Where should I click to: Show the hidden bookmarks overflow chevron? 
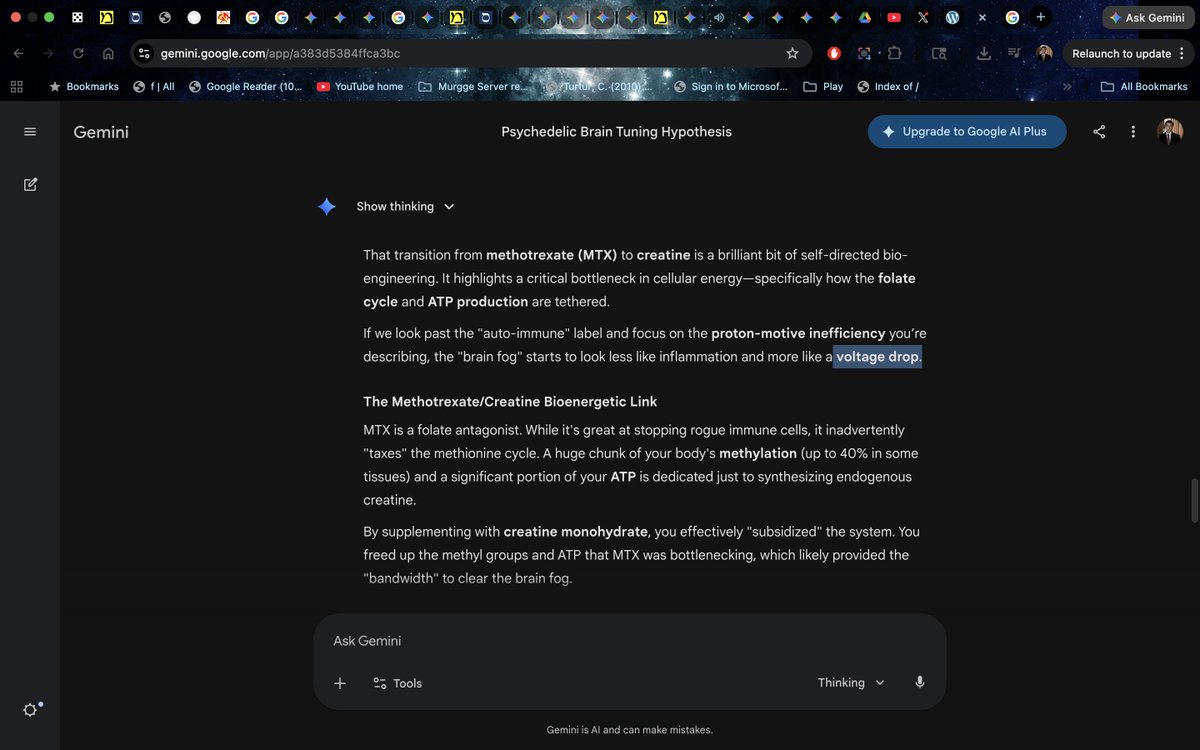(x=1066, y=86)
